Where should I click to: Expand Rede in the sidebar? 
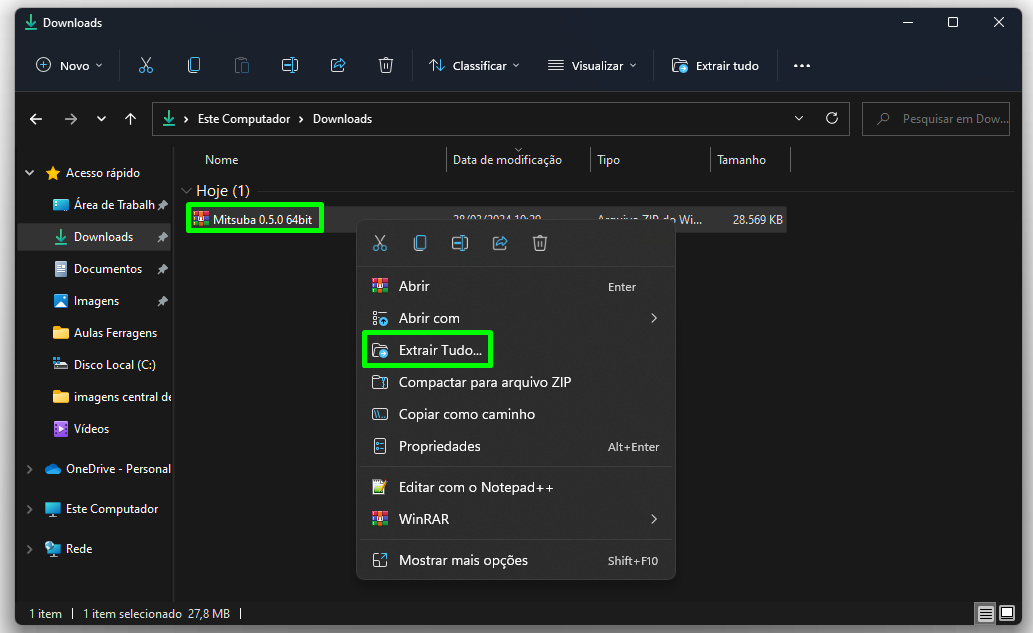pyautogui.click(x=30, y=549)
